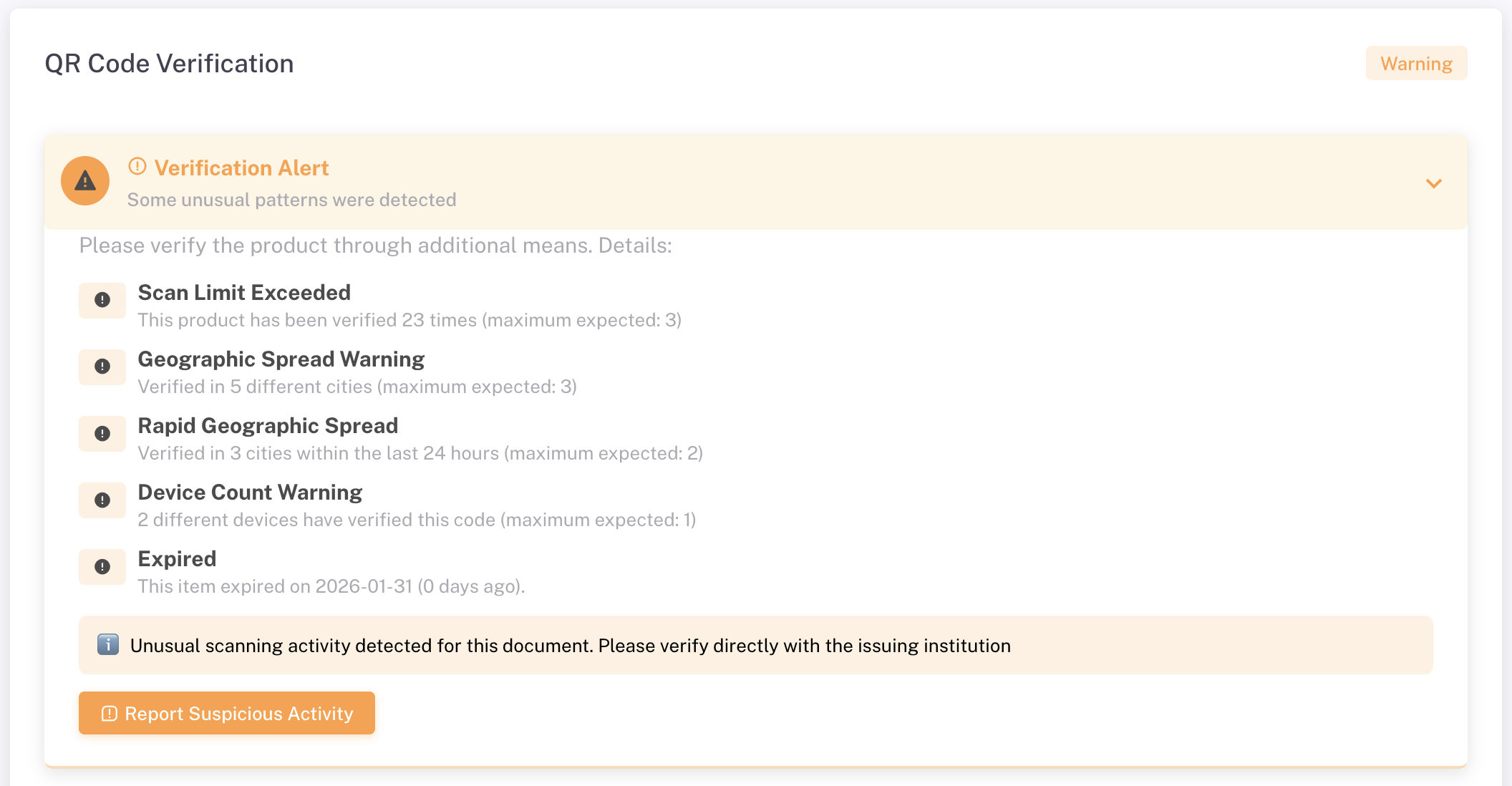The width and height of the screenshot is (1512, 786).
Task: Click the blue info icon in notice
Action: pyautogui.click(x=108, y=644)
